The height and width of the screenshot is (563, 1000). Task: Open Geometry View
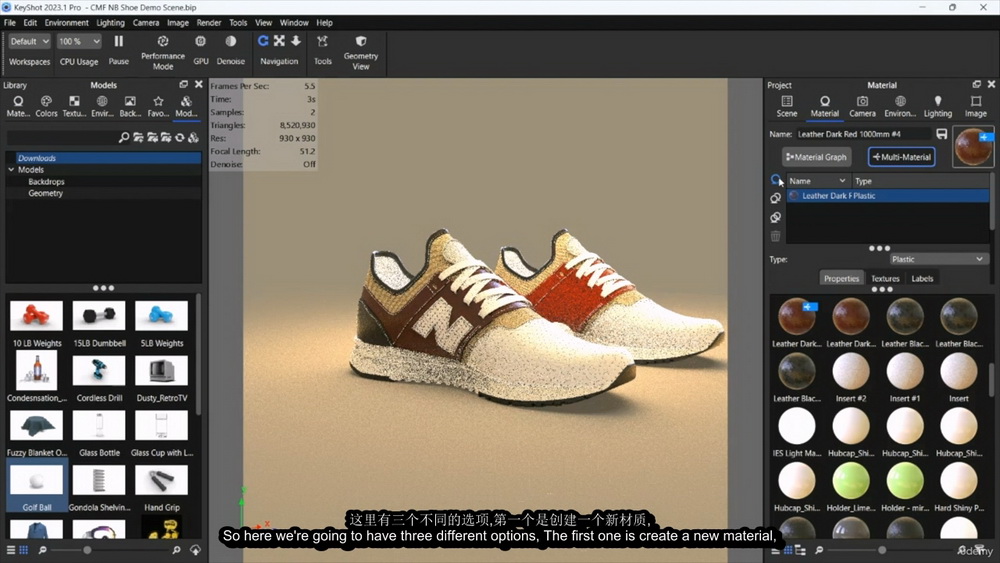(360, 52)
